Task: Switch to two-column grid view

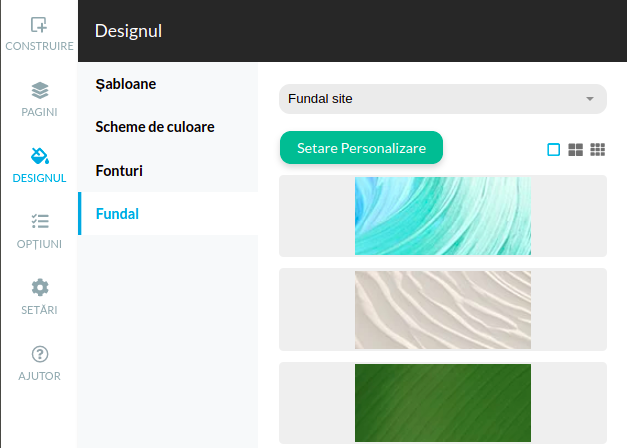Action: tap(576, 150)
